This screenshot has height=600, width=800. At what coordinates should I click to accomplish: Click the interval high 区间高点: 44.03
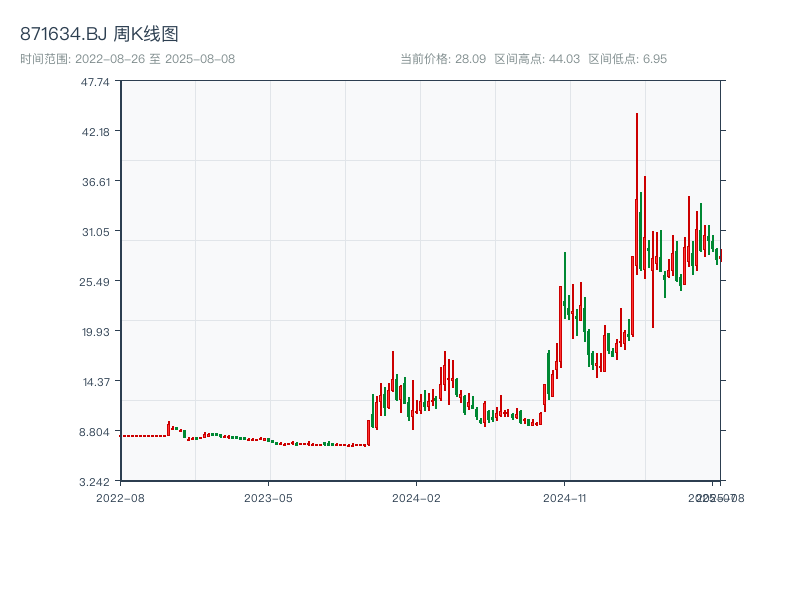(x=537, y=59)
